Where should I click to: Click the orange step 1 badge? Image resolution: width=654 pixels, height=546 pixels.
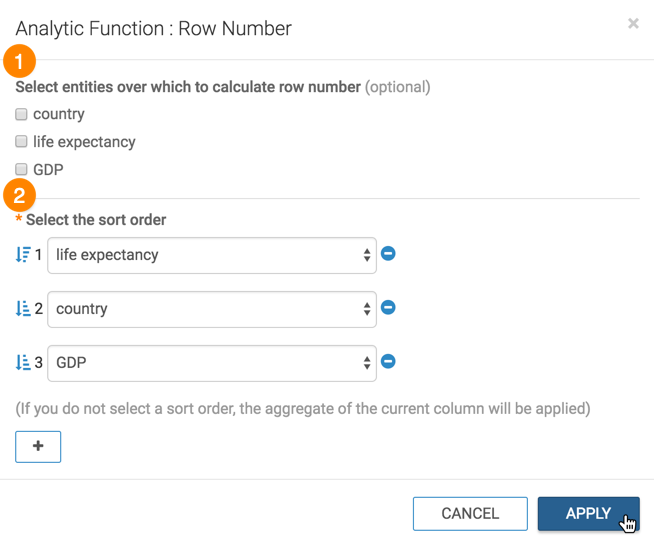(x=20, y=61)
